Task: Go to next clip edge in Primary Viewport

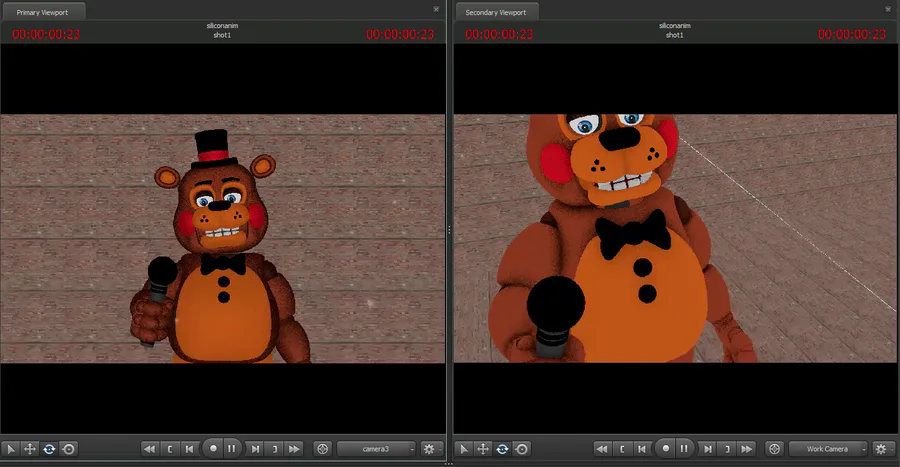Action: click(275, 449)
